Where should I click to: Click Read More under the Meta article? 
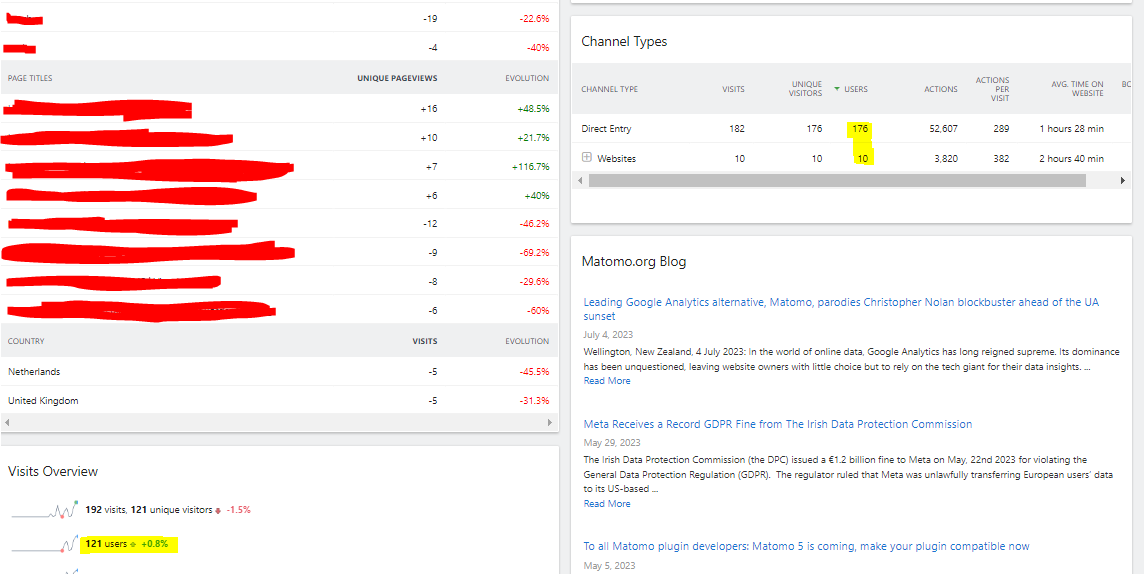[x=607, y=504]
